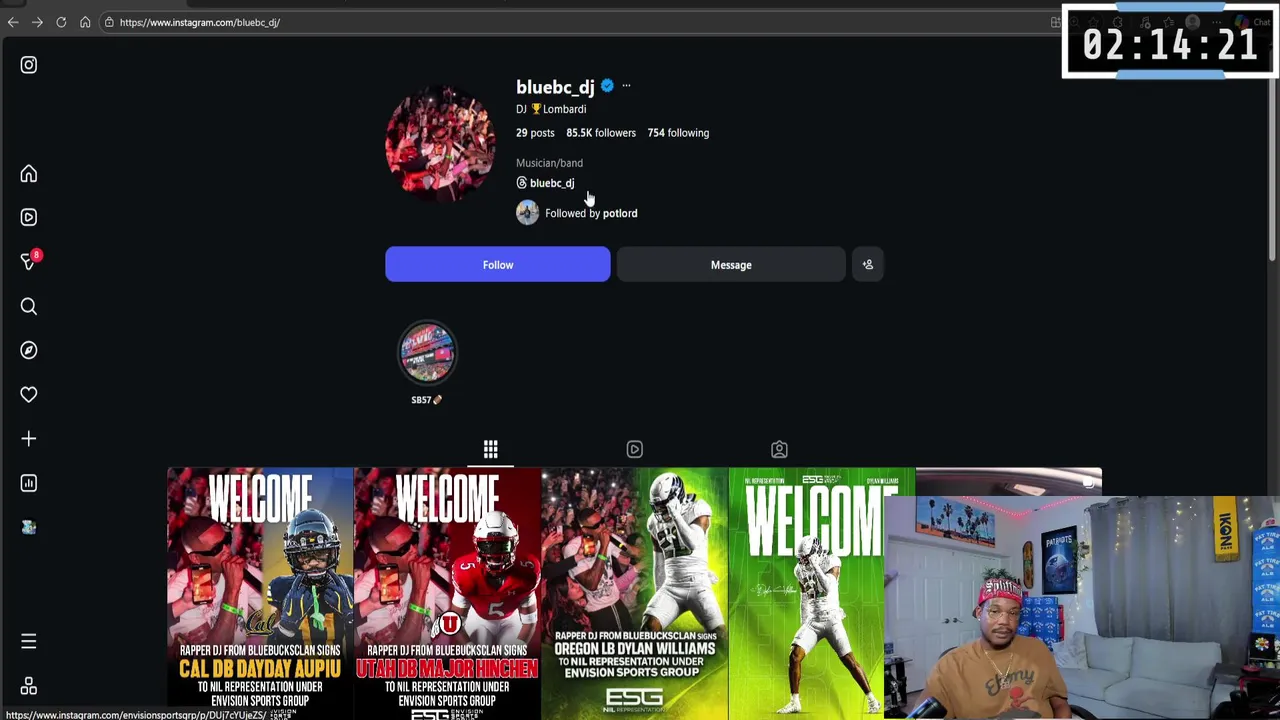Click site info icon in address bar
Viewport: 1280px width, 720px height.
(x=109, y=22)
